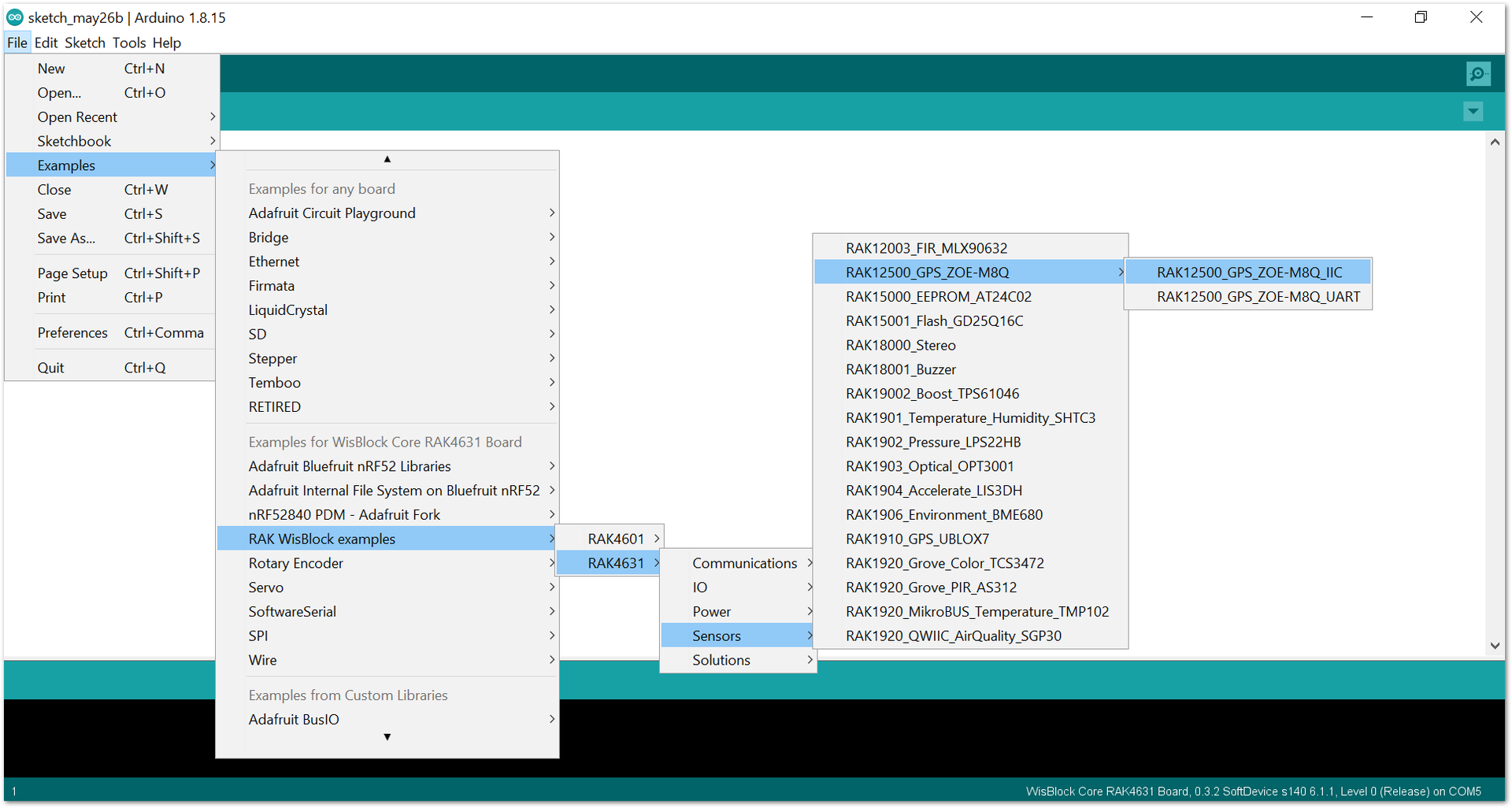This screenshot has height=808, width=1512.
Task: Open RAK12500_GPS_ZOE-M8Q_IIC example sketch
Action: (x=1248, y=272)
